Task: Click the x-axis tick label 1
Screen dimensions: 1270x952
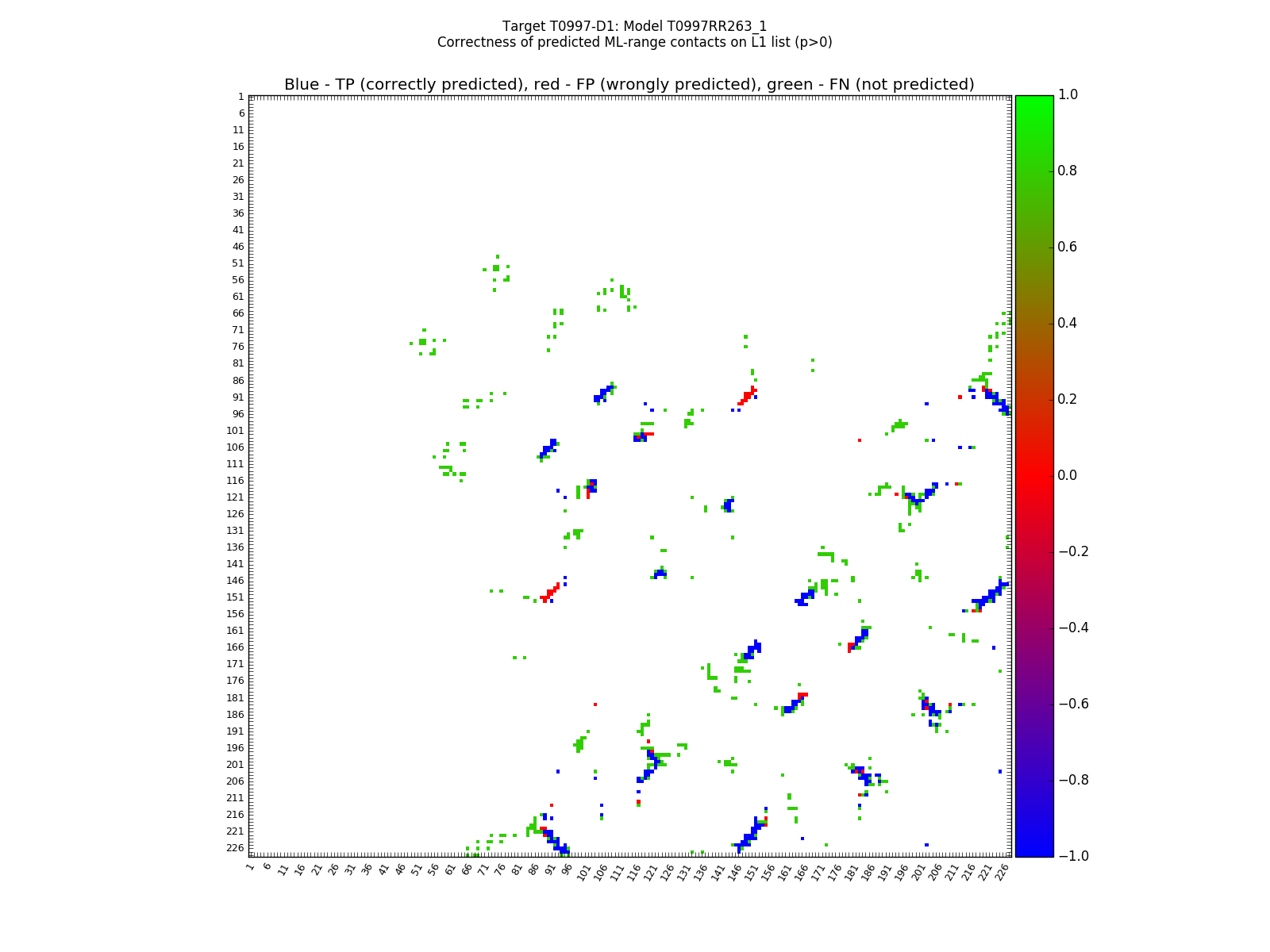Action: tap(251, 867)
